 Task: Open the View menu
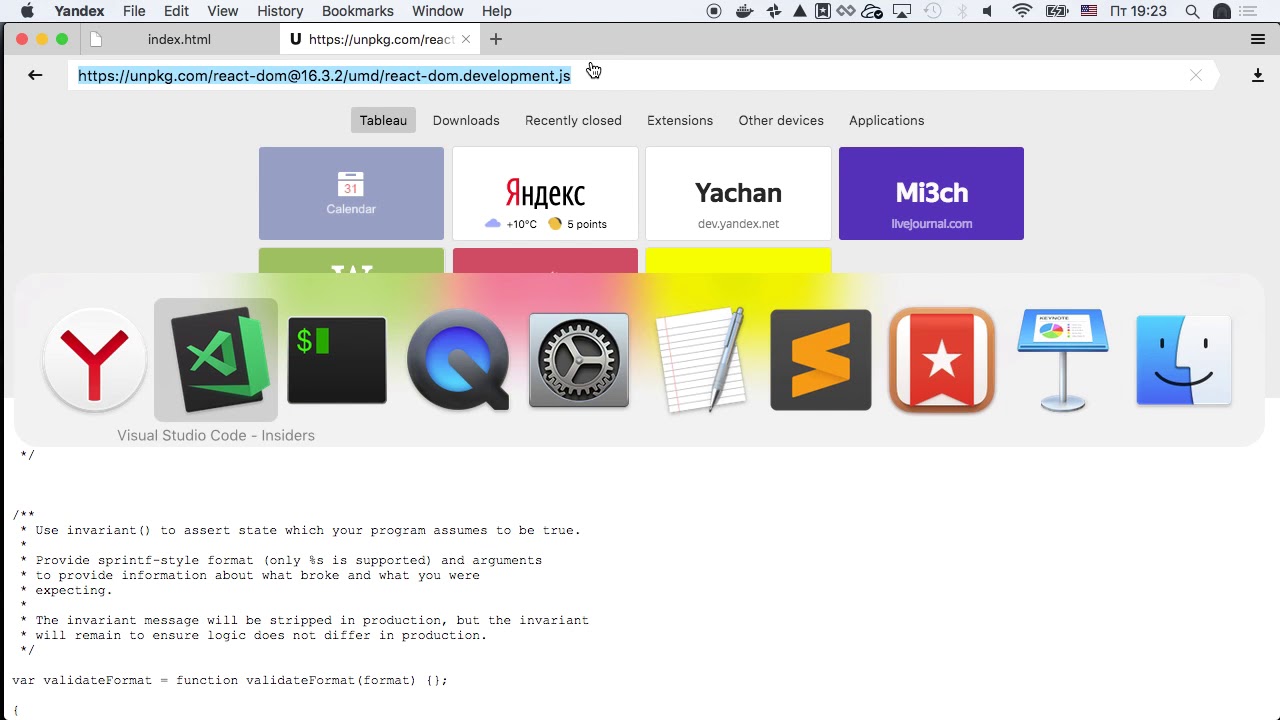[x=223, y=11]
